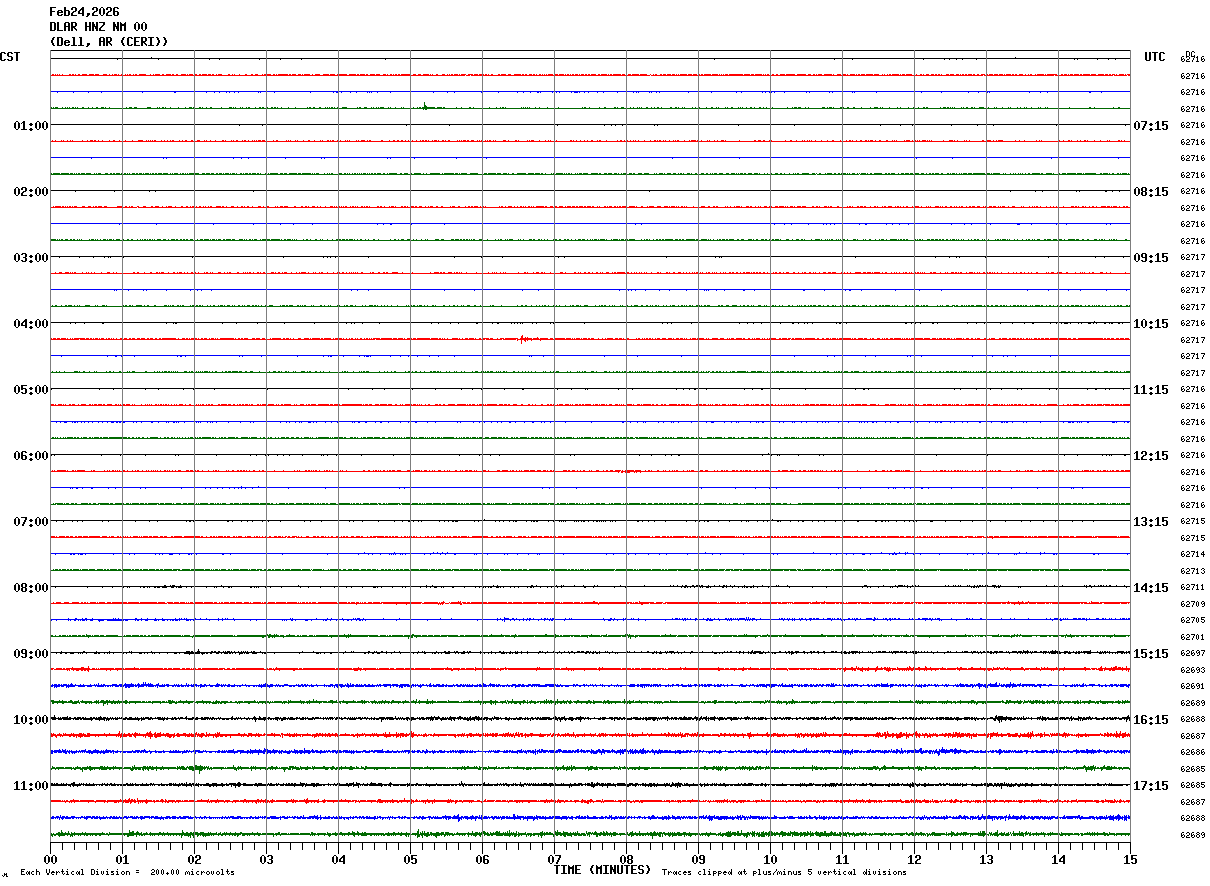Click the DC offset value 62697
This screenshot has width=1210, height=886.
[1193, 653]
